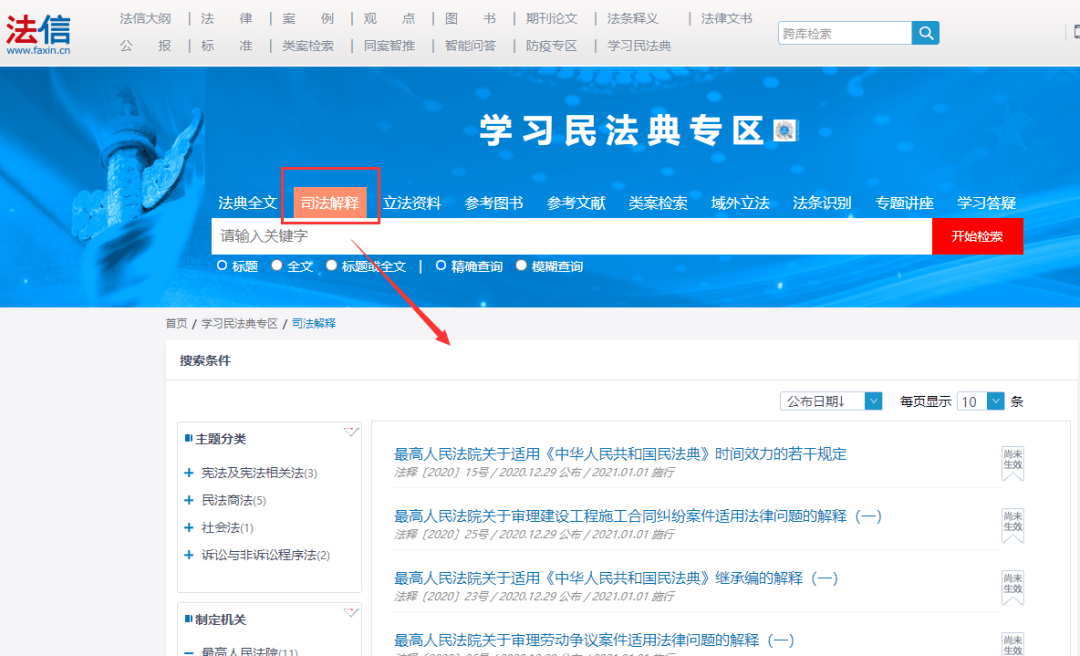Open the 每页显示 count dropdown

click(980, 401)
